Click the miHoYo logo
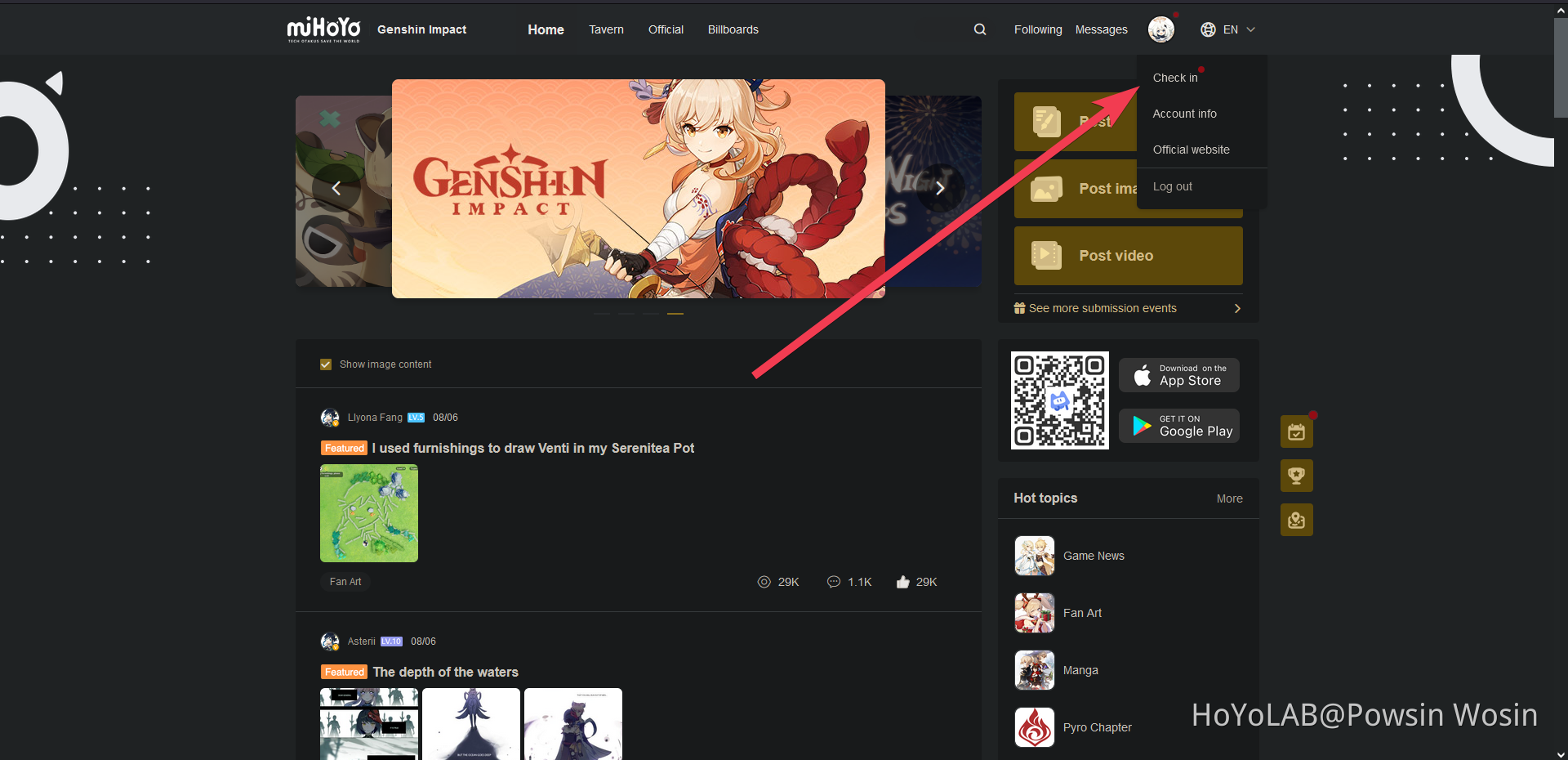1568x760 pixels. tap(323, 29)
